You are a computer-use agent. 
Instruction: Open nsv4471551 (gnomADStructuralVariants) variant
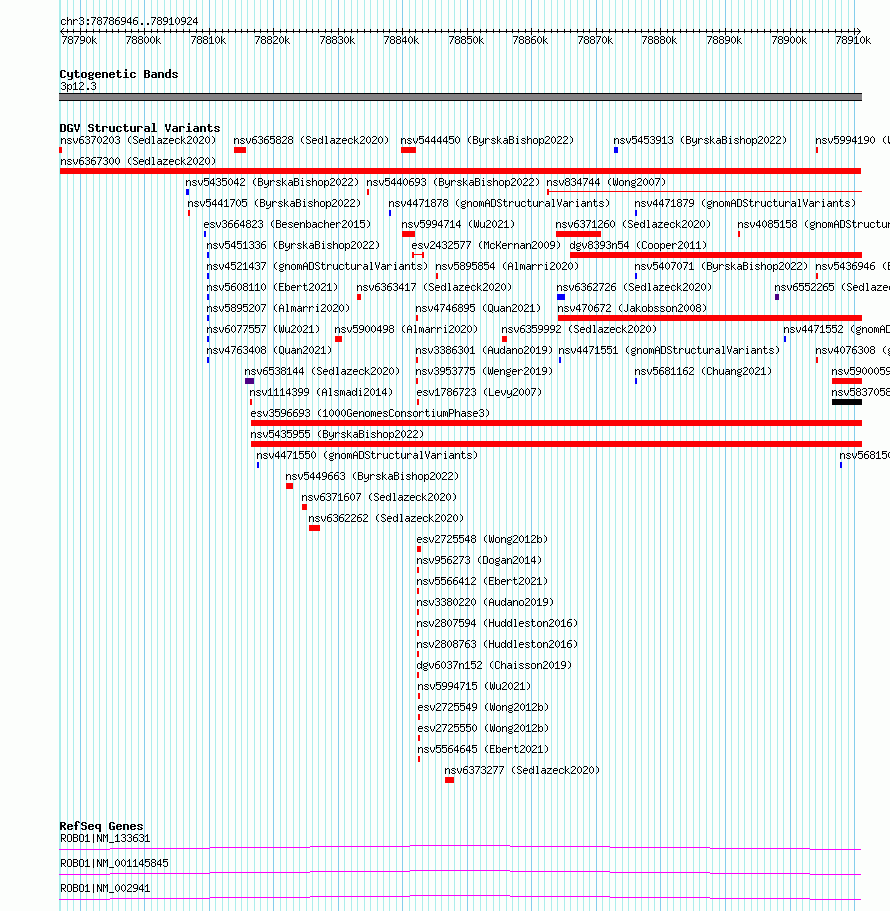[669, 350]
